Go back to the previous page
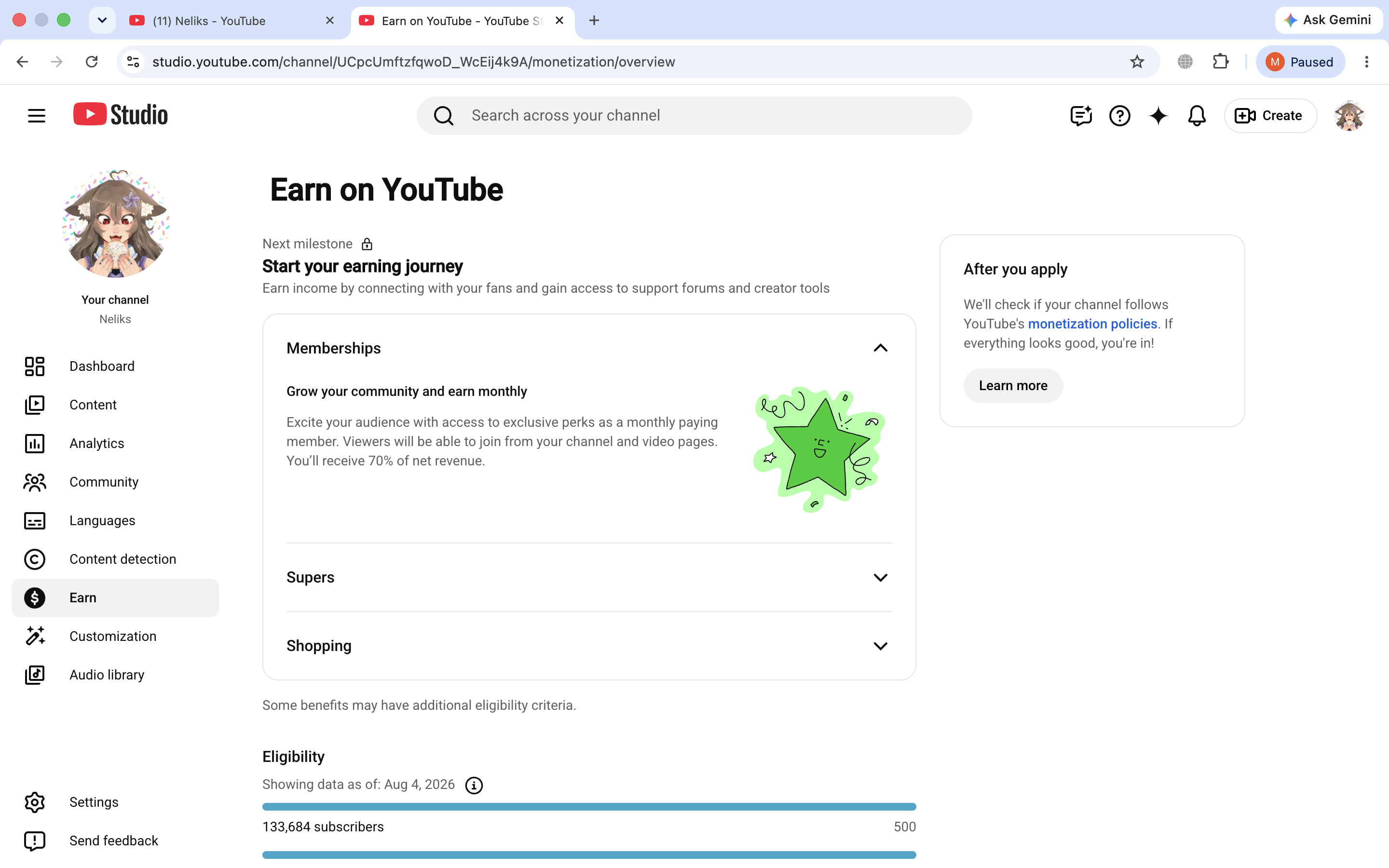1389x868 pixels. pyautogui.click(x=22, y=61)
